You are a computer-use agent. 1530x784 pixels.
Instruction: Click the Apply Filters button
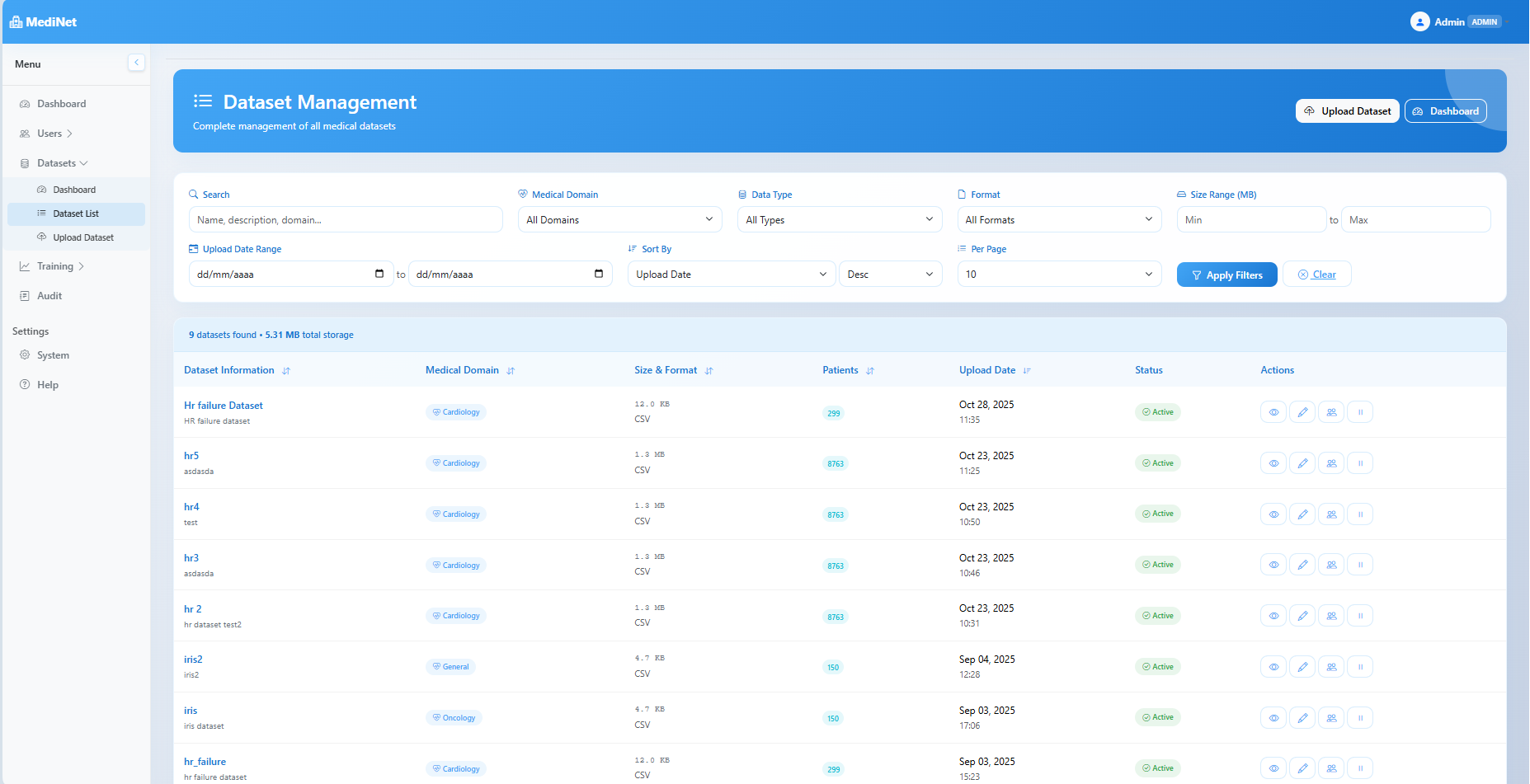point(1226,274)
